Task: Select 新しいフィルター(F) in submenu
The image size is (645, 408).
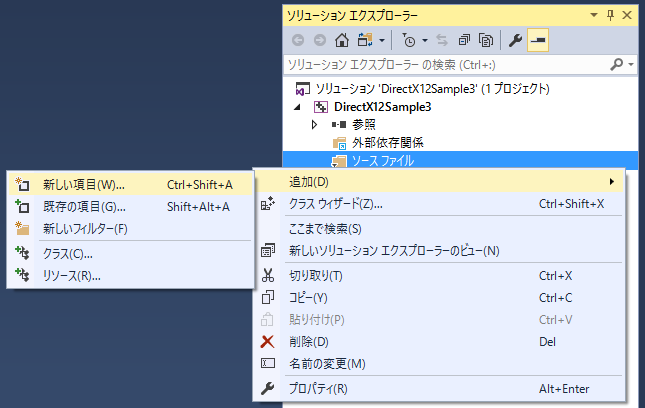Action: 130,229
